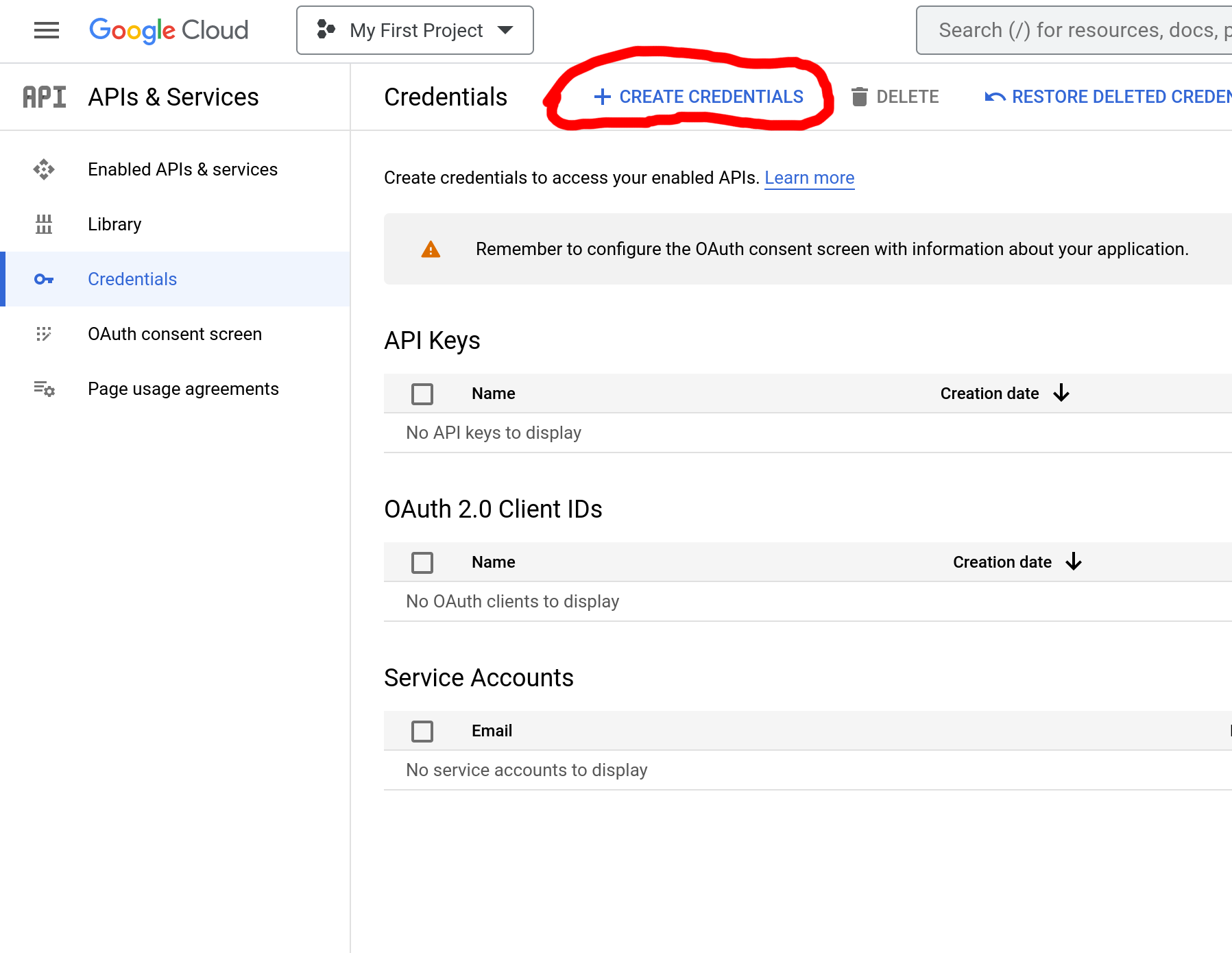Open Enabled APIs & services page
The image size is (1232, 953).
(x=182, y=169)
